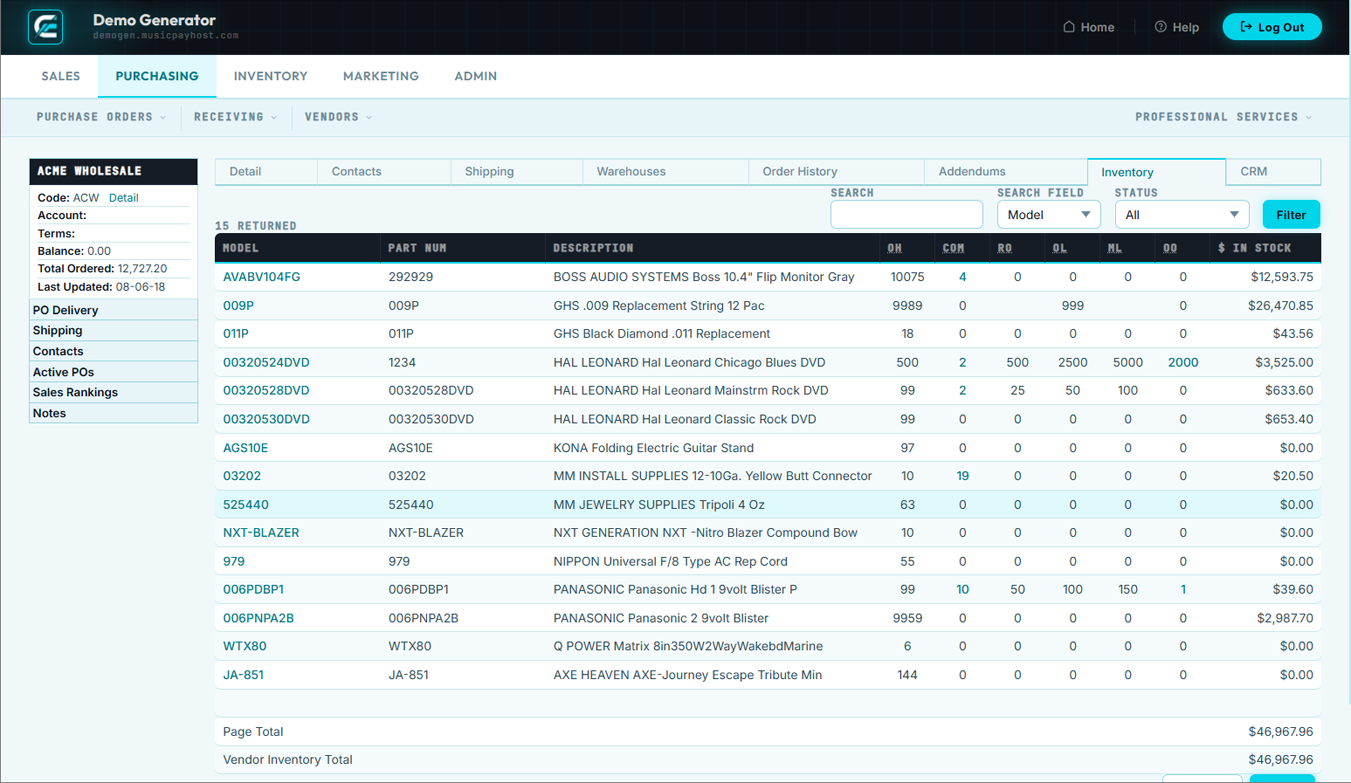
Task: Switch to the vendor Contacts tab
Action: [384, 172]
